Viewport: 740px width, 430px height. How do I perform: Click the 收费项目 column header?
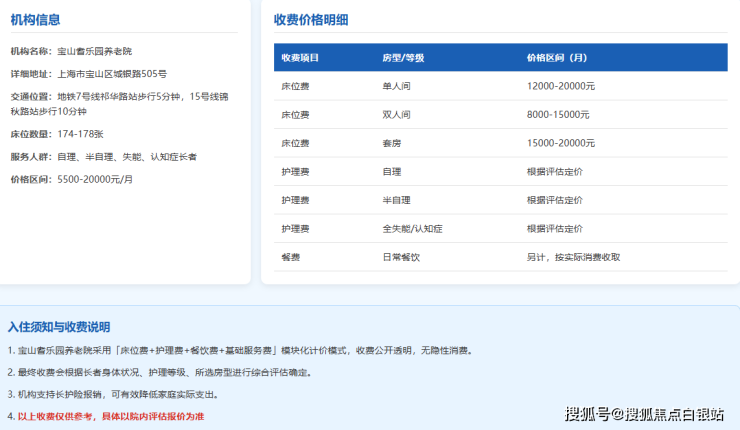[300, 58]
